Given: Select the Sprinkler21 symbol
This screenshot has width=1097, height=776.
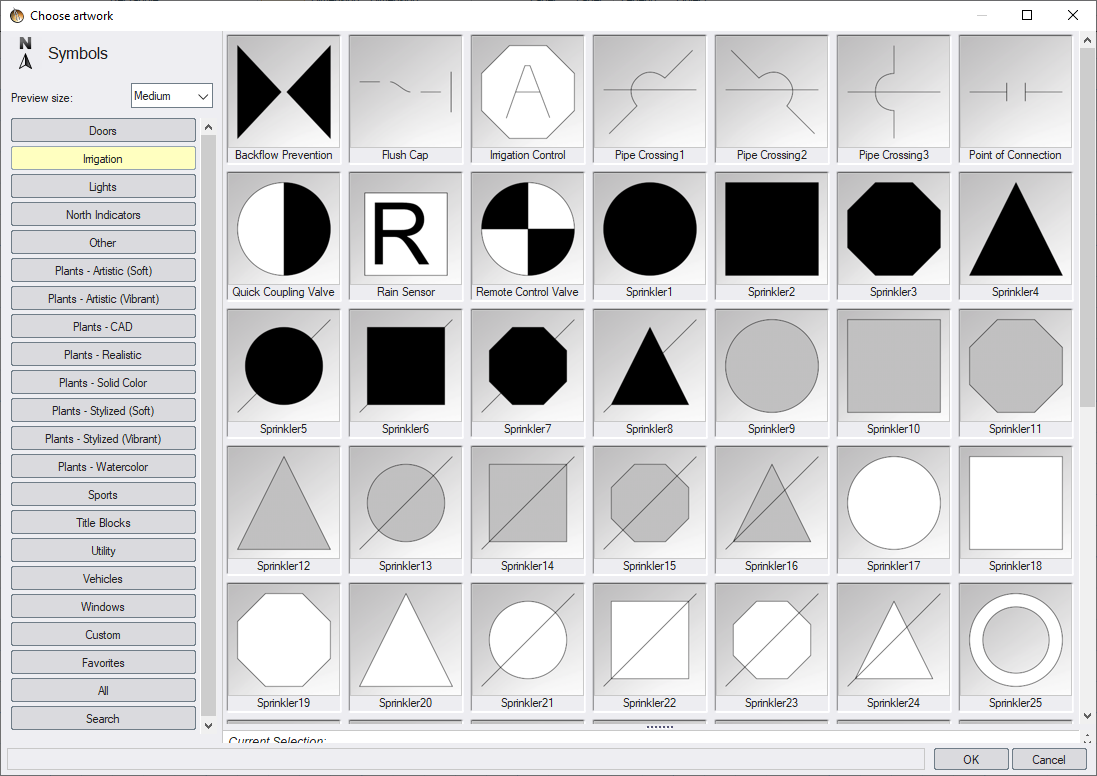Looking at the screenshot, I should click(528, 648).
